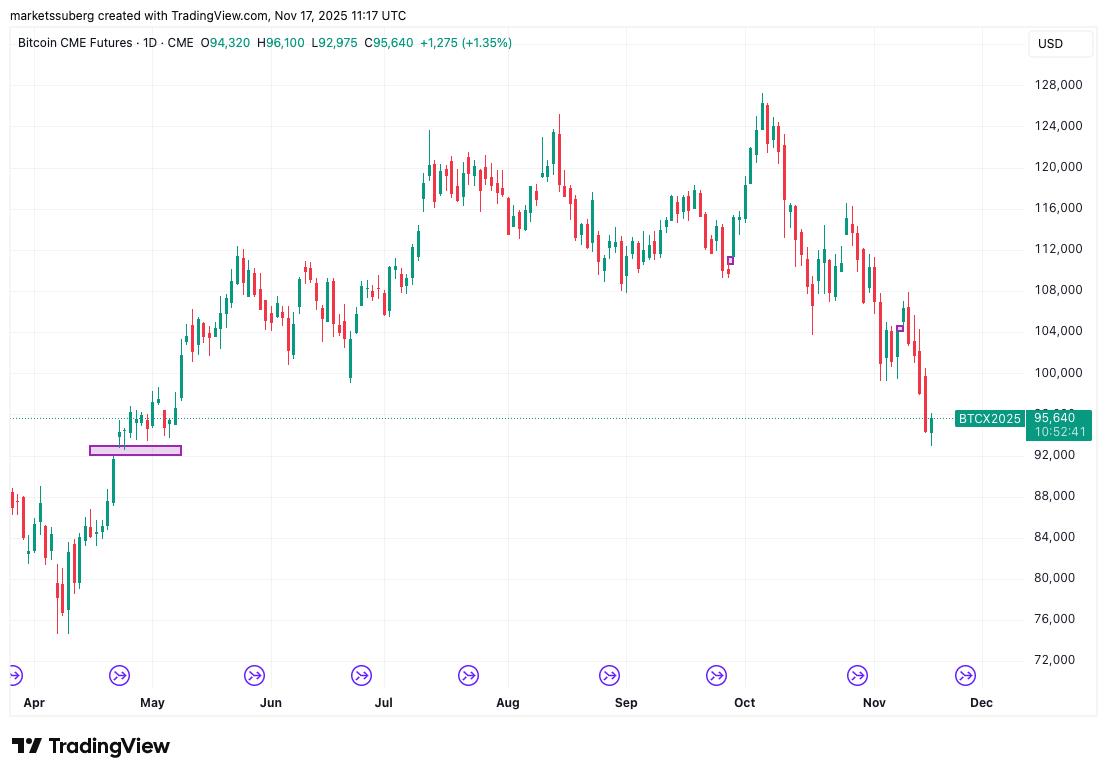Click the contract rollover marker just before July
This screenshot has width=1107, height=776.
[x=361, y=676]
